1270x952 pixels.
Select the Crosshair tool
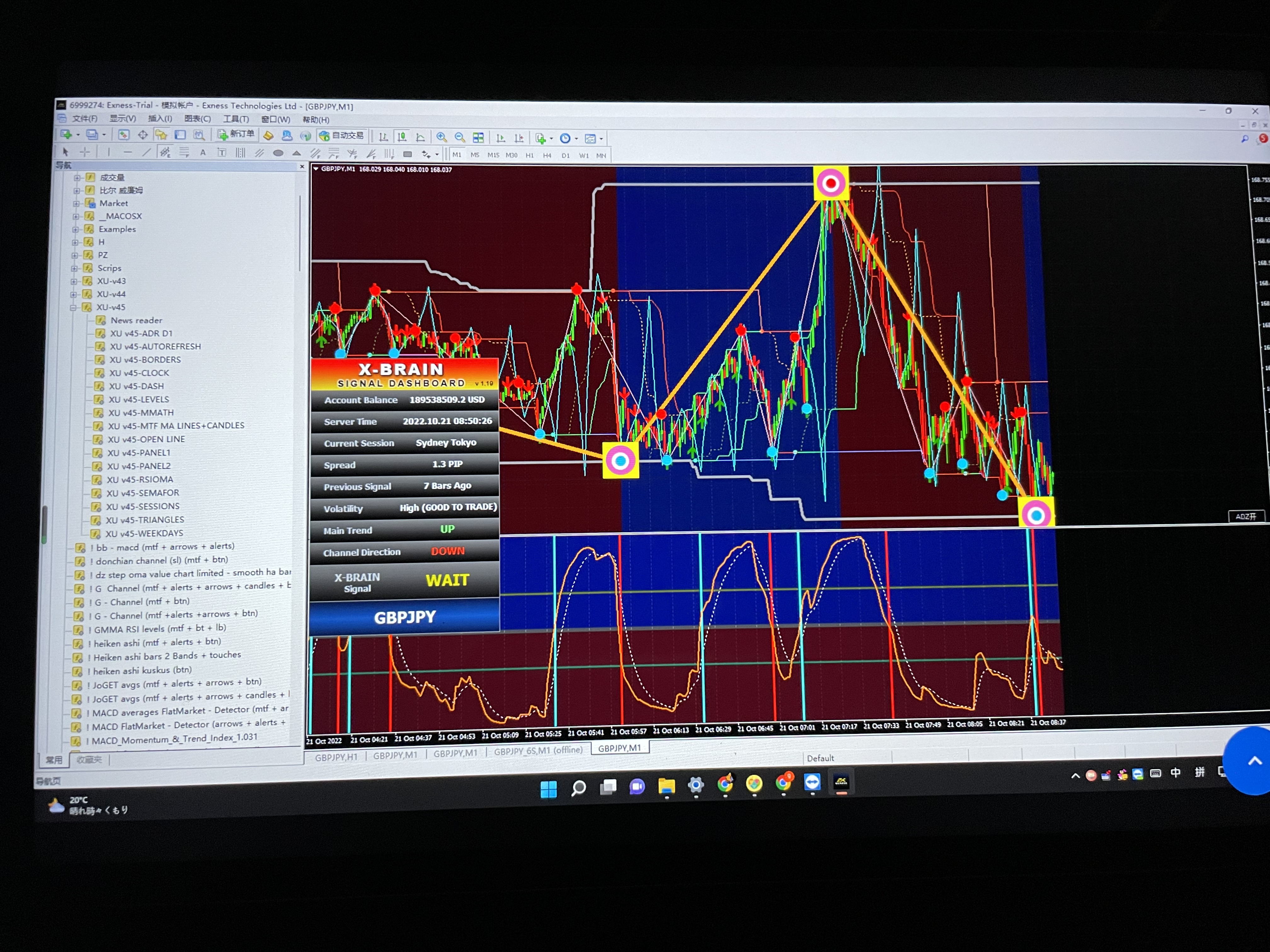[x=85, y=151]
